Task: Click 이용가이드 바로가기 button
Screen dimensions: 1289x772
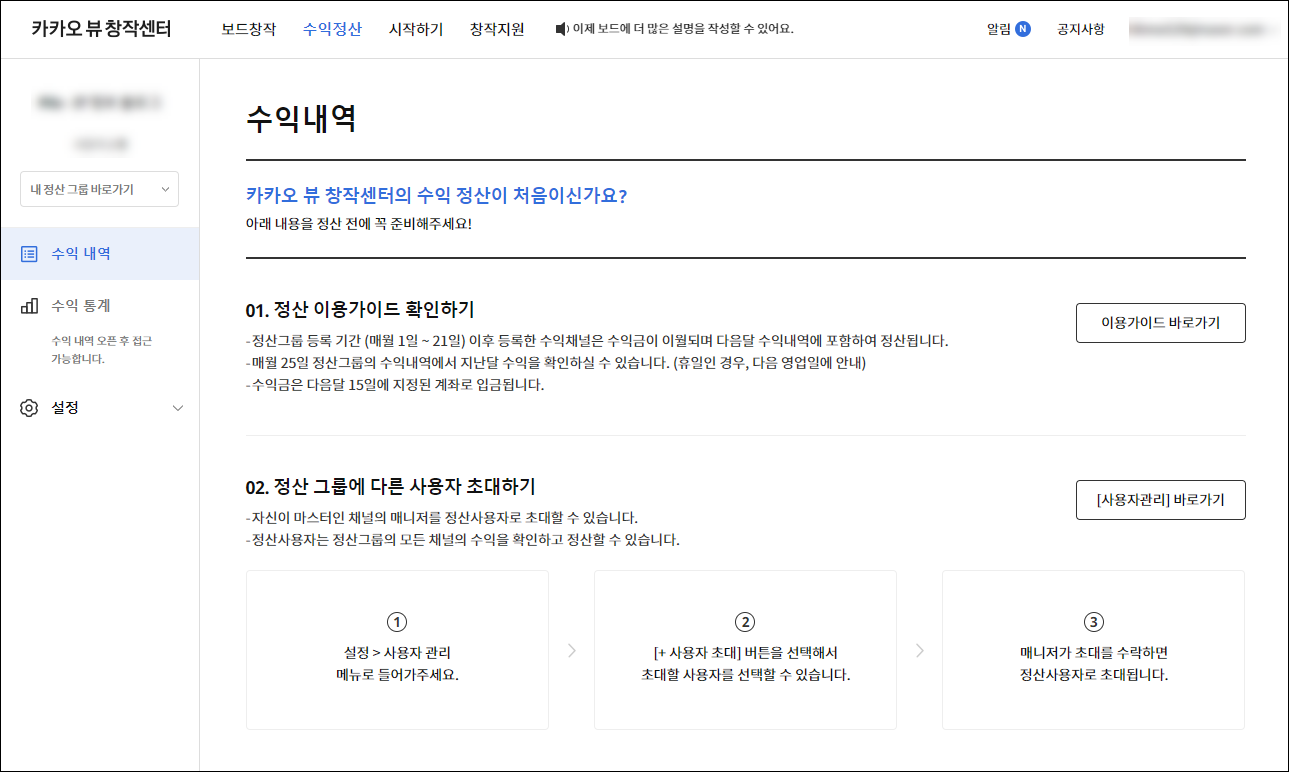Action: [x=1160, y=323]
